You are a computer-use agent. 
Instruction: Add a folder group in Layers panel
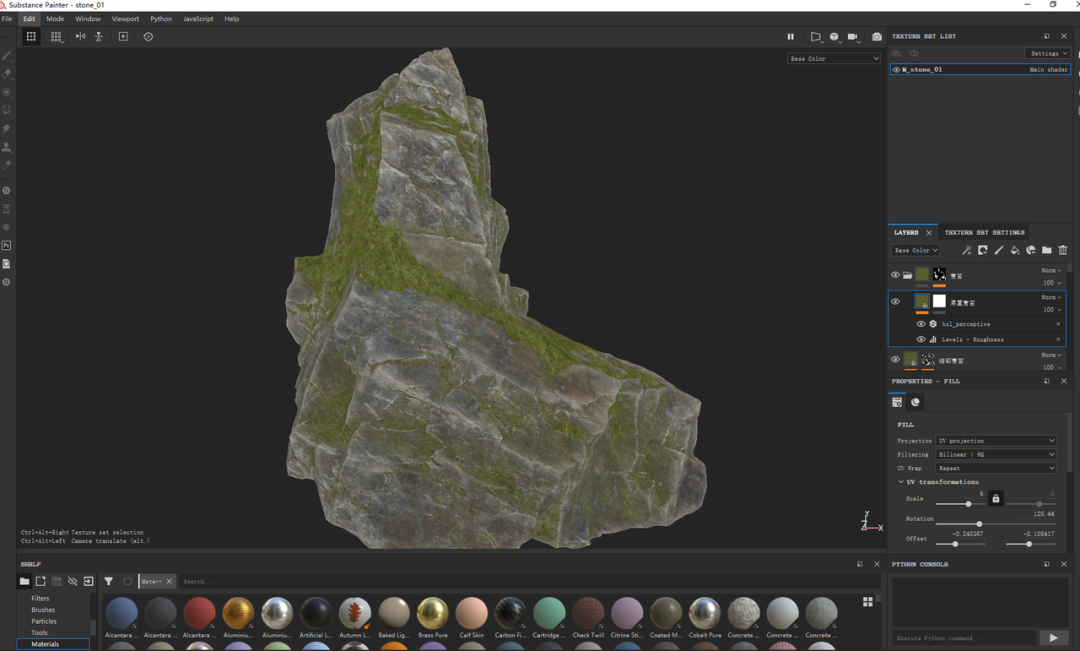click(x=1047, y=250)
